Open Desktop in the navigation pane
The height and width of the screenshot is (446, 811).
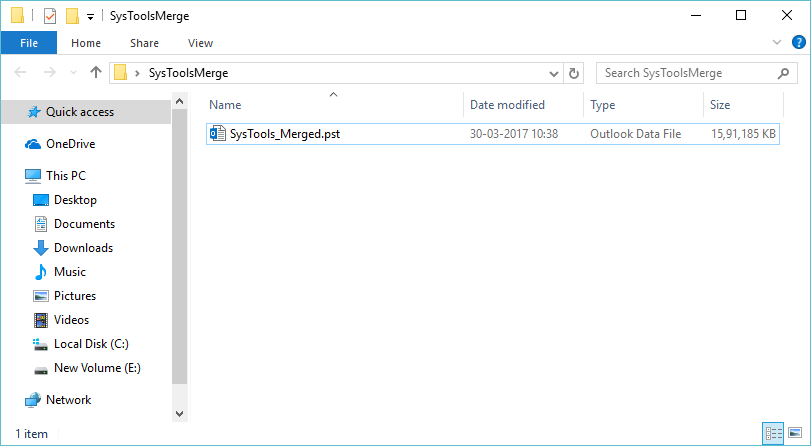[x=75, y=200]
